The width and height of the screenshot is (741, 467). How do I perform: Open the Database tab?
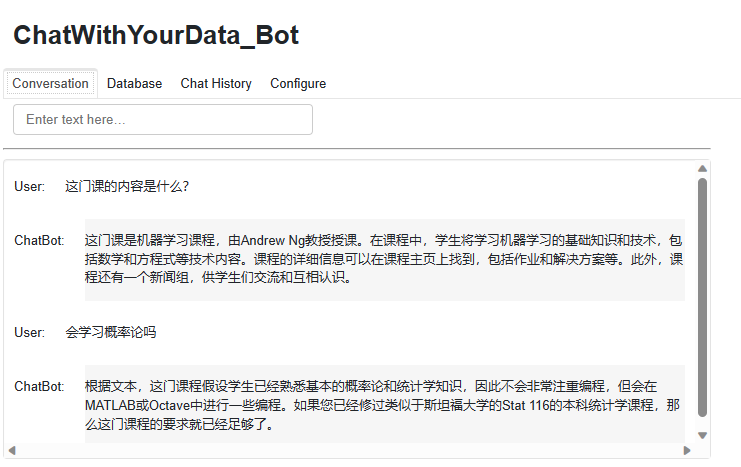134,83
